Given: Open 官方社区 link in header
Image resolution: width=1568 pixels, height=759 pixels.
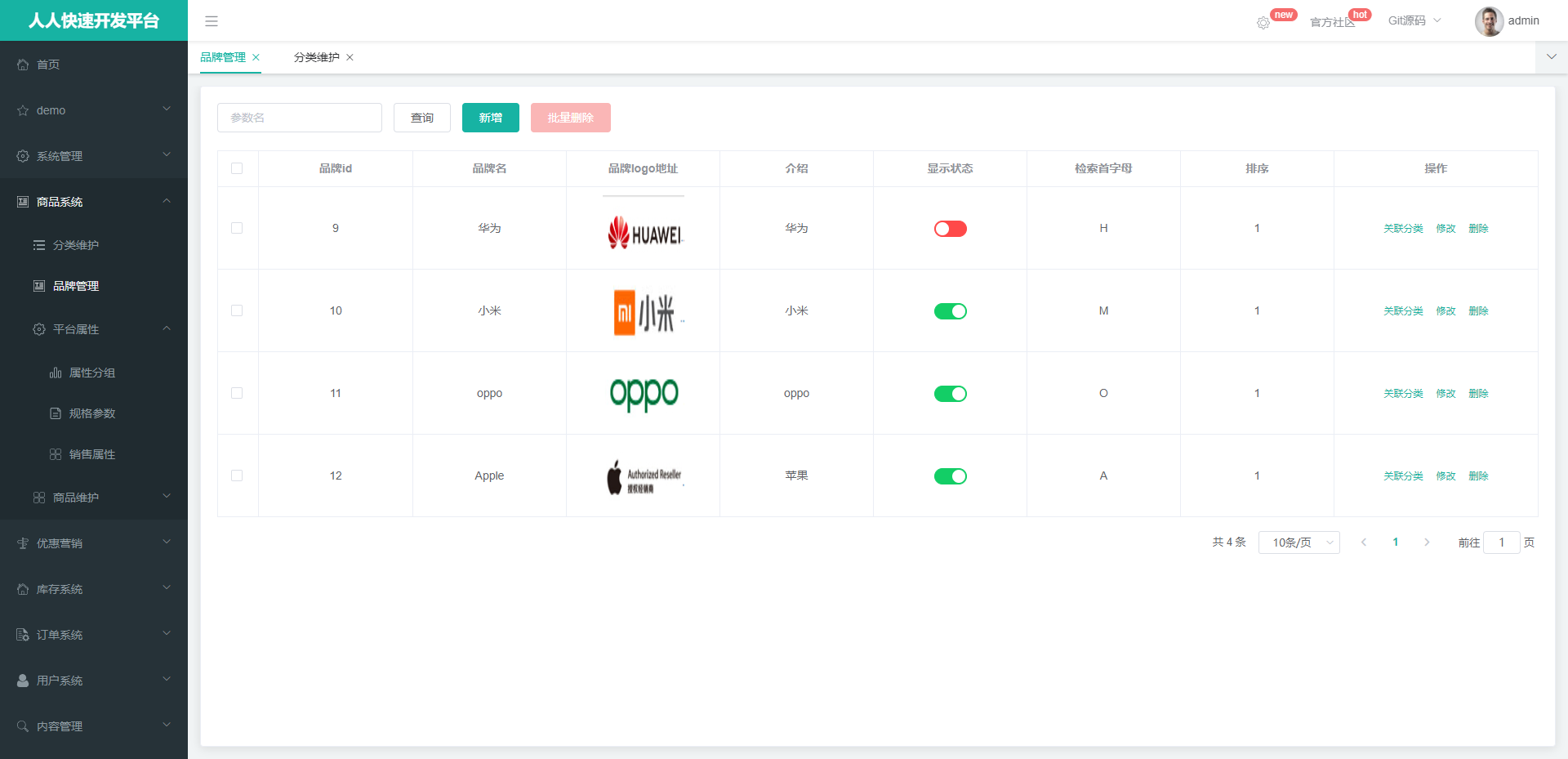Looking at the screenshot, I should 1332,22.
